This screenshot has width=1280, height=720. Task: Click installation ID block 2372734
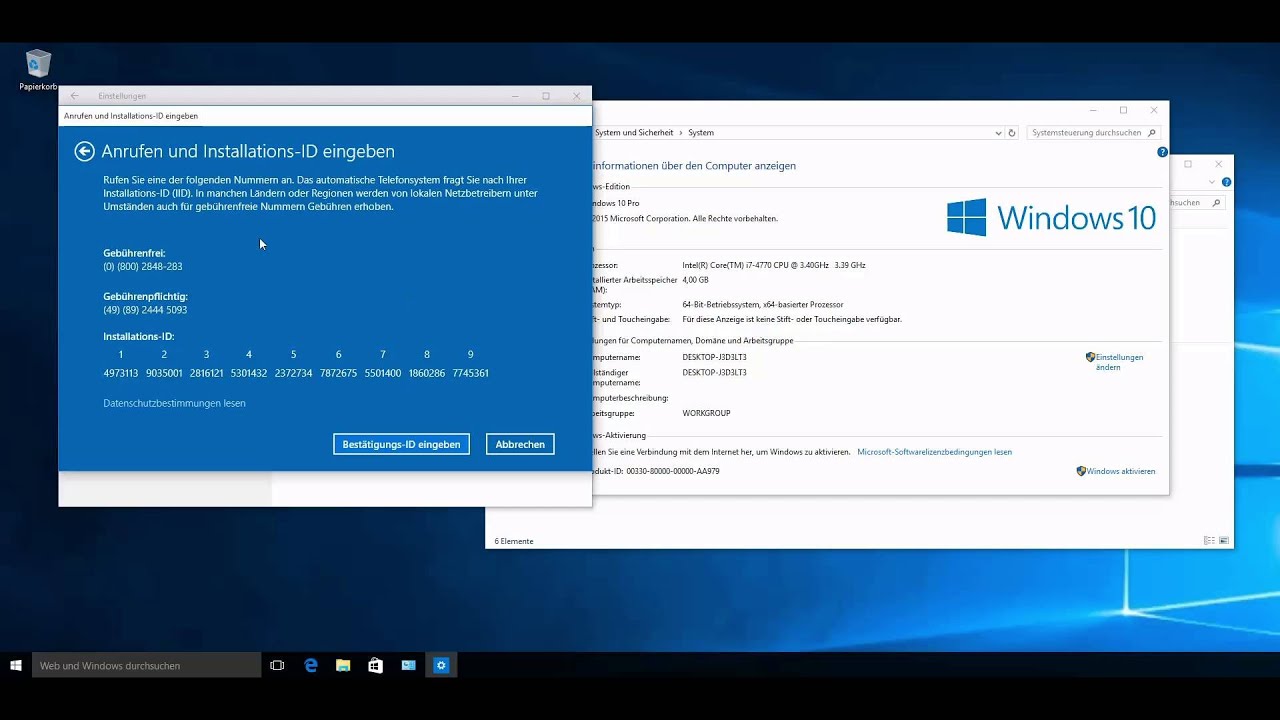(x=294, y=373)
